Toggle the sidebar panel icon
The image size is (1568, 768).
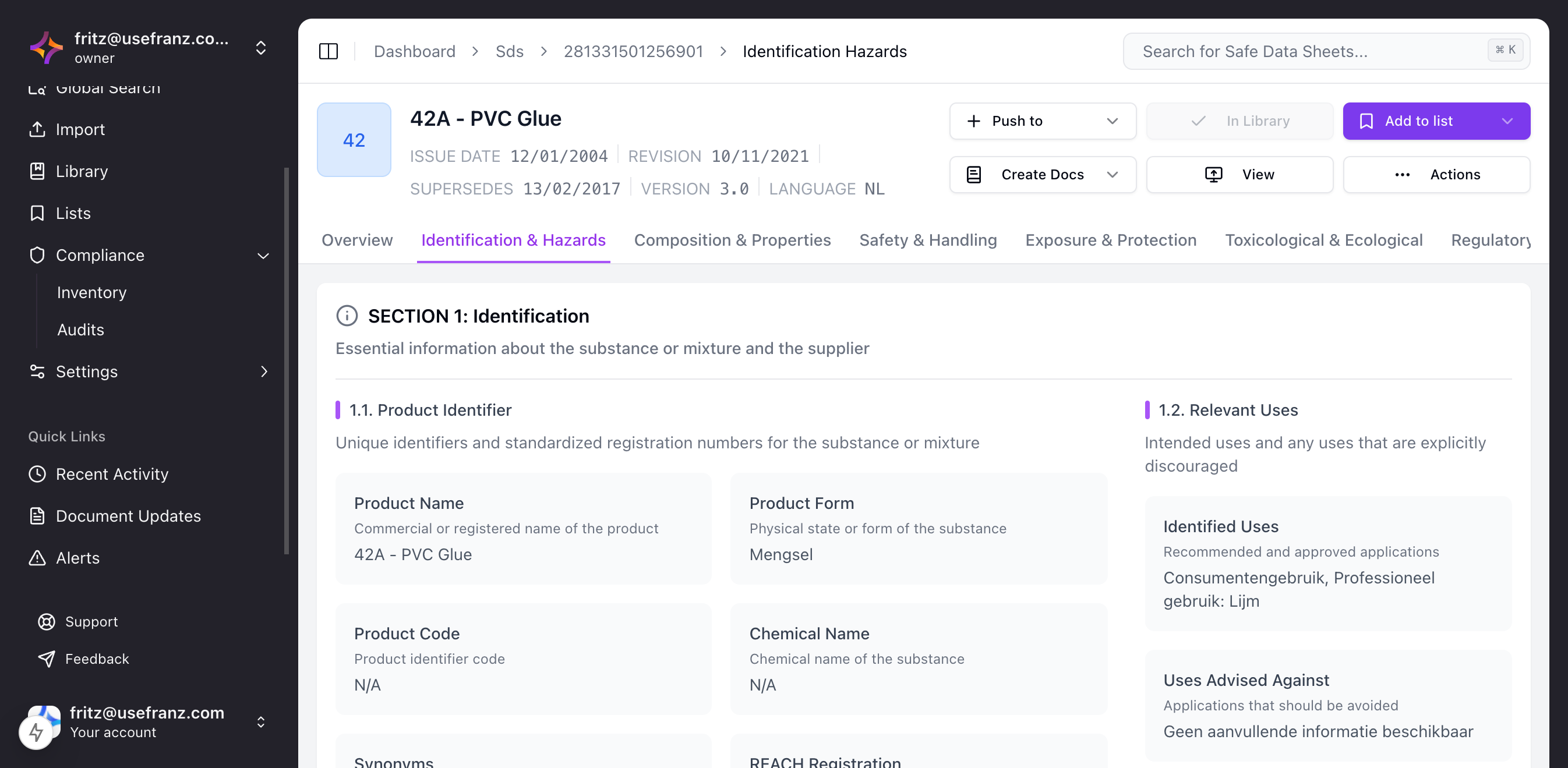click(328, 51)
